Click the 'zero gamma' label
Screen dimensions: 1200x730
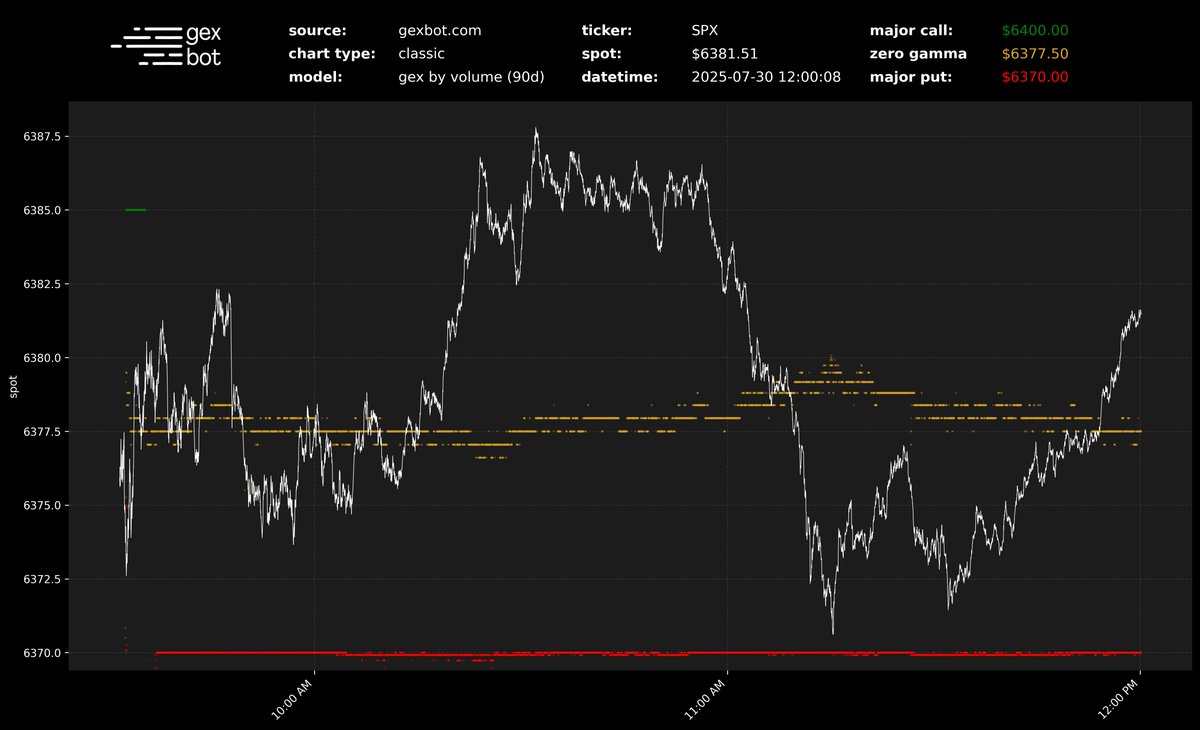[x=918, y=54]
